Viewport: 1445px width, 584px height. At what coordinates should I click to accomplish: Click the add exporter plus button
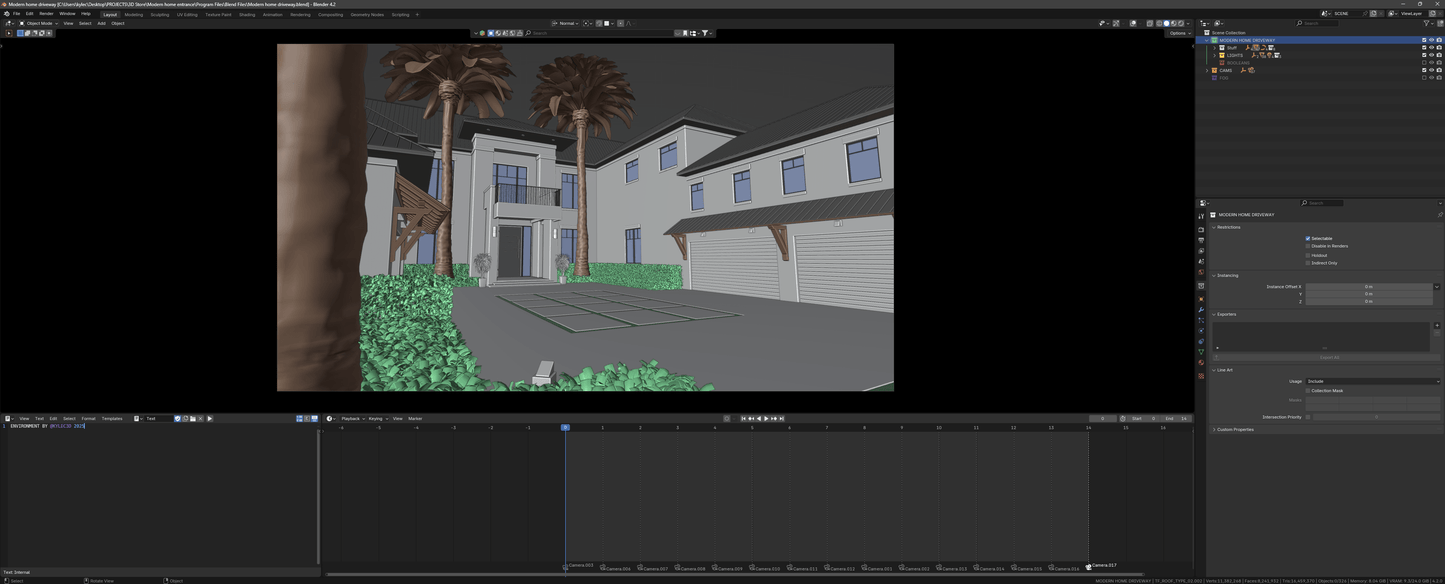pyautogui.click(x=1437, y=325)
